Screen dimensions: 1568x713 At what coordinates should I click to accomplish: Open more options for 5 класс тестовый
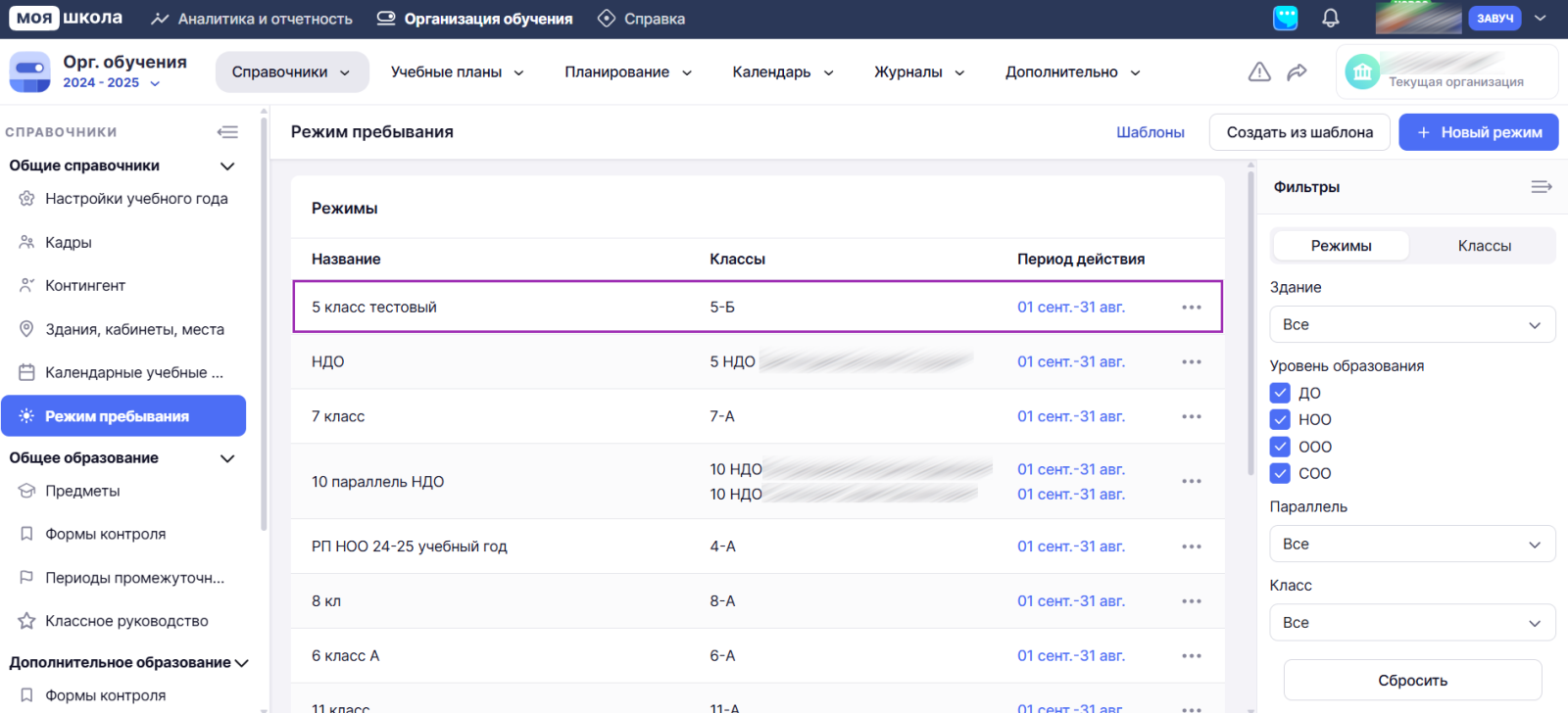[1192, 308]
